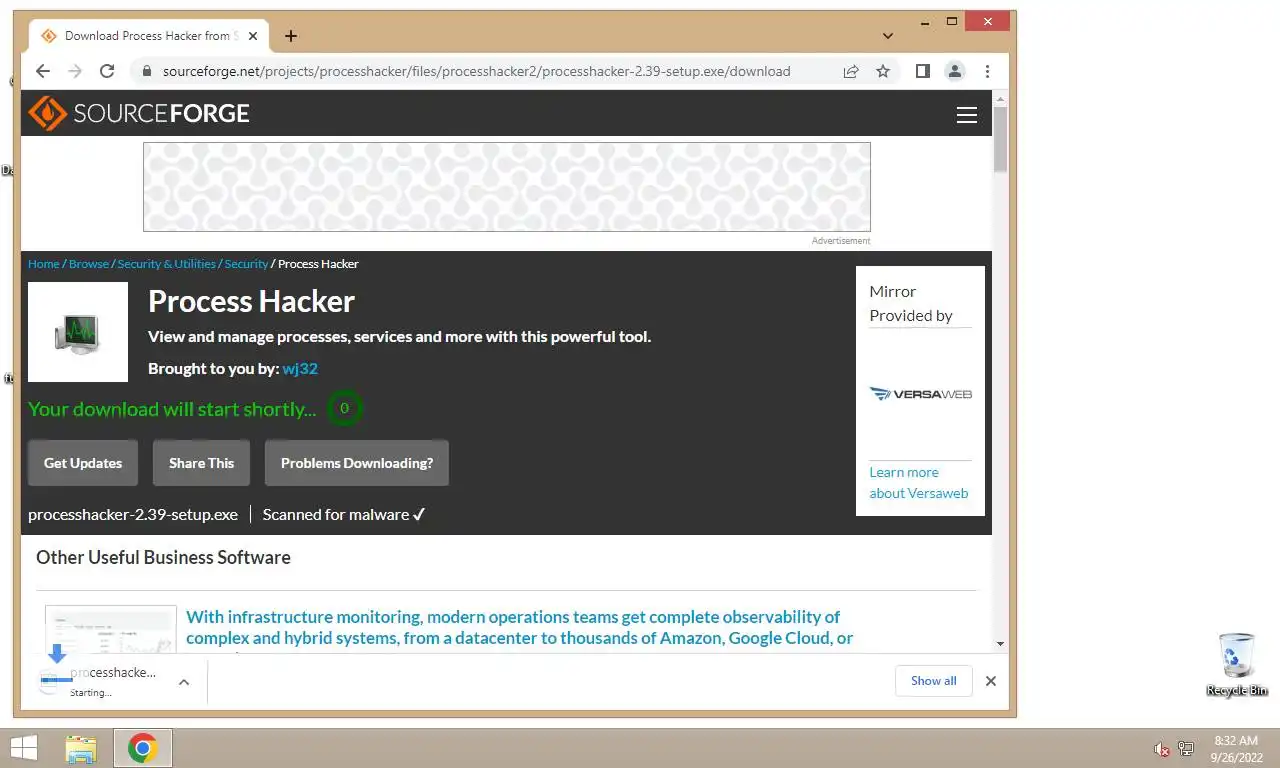Click the SourceForge logo in header
Viewport: 1280px width, 768px height.
click(x=139, y=113)
